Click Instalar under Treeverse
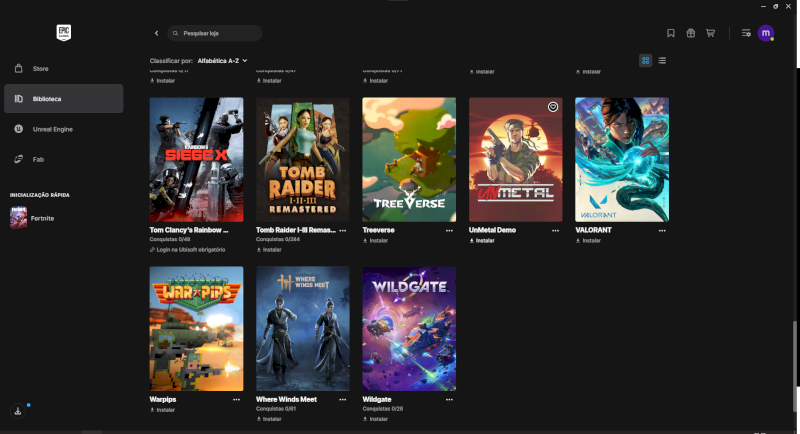 (376, 241)
